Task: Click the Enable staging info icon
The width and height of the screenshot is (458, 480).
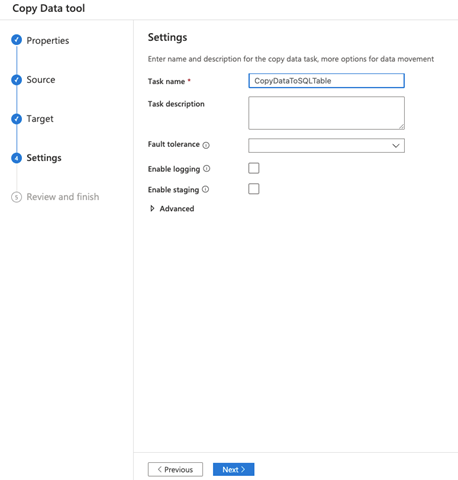Action: click(206, 189)
